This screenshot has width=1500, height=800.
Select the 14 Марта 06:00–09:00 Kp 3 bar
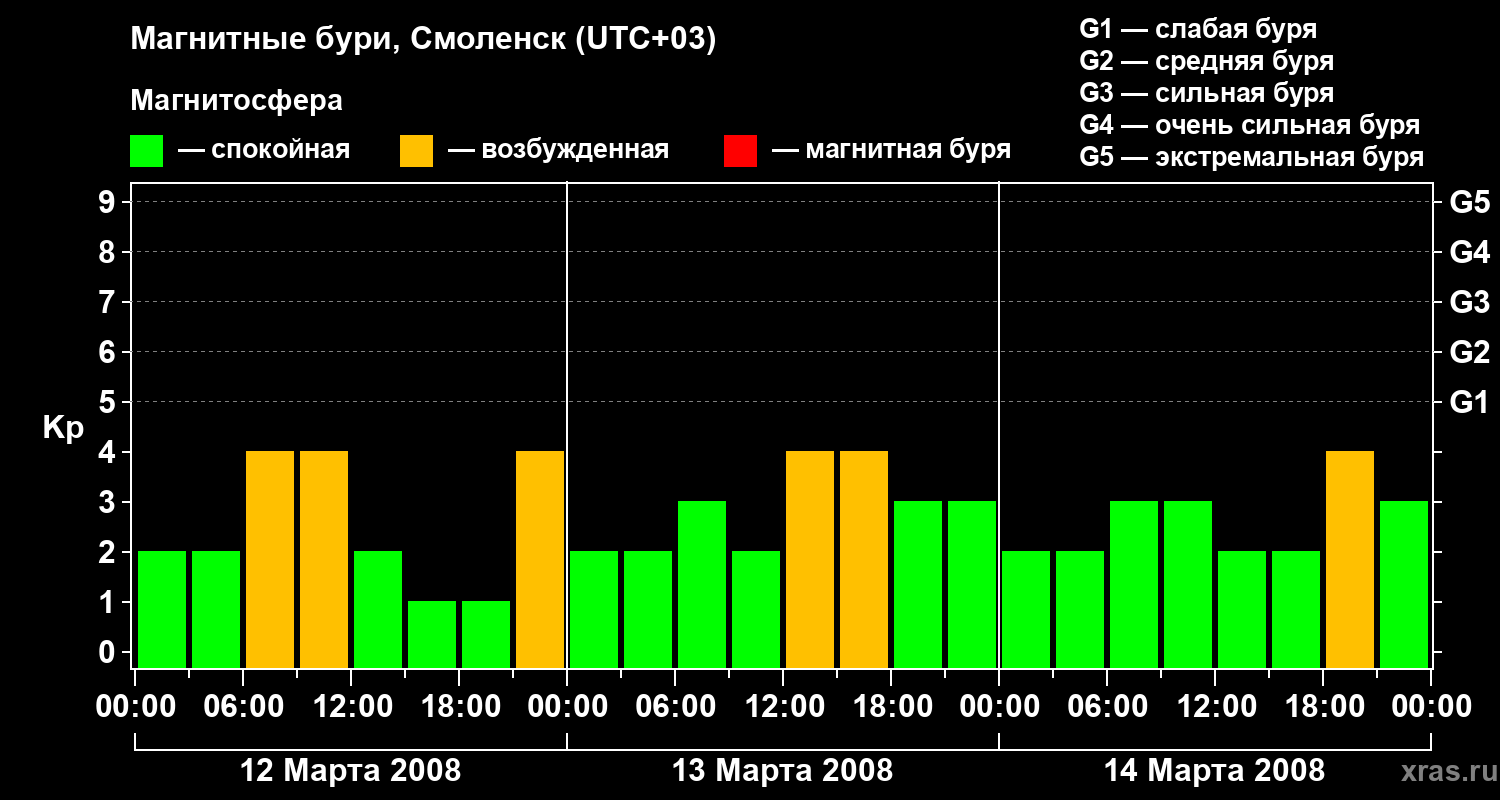[1134, 584]
